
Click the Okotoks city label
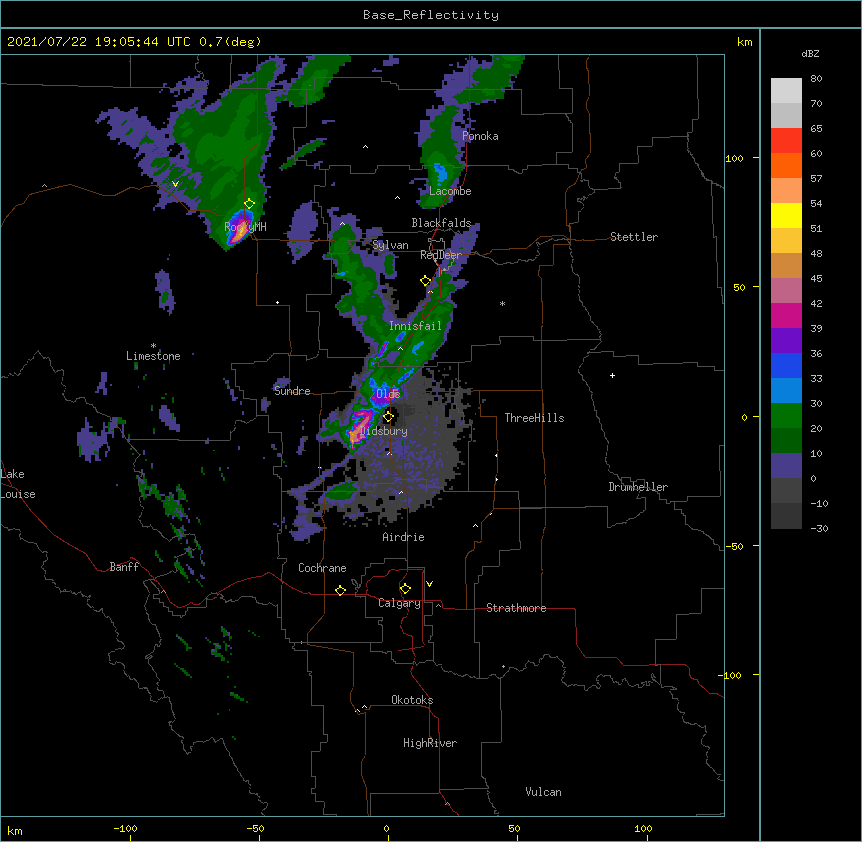point(412,700)
